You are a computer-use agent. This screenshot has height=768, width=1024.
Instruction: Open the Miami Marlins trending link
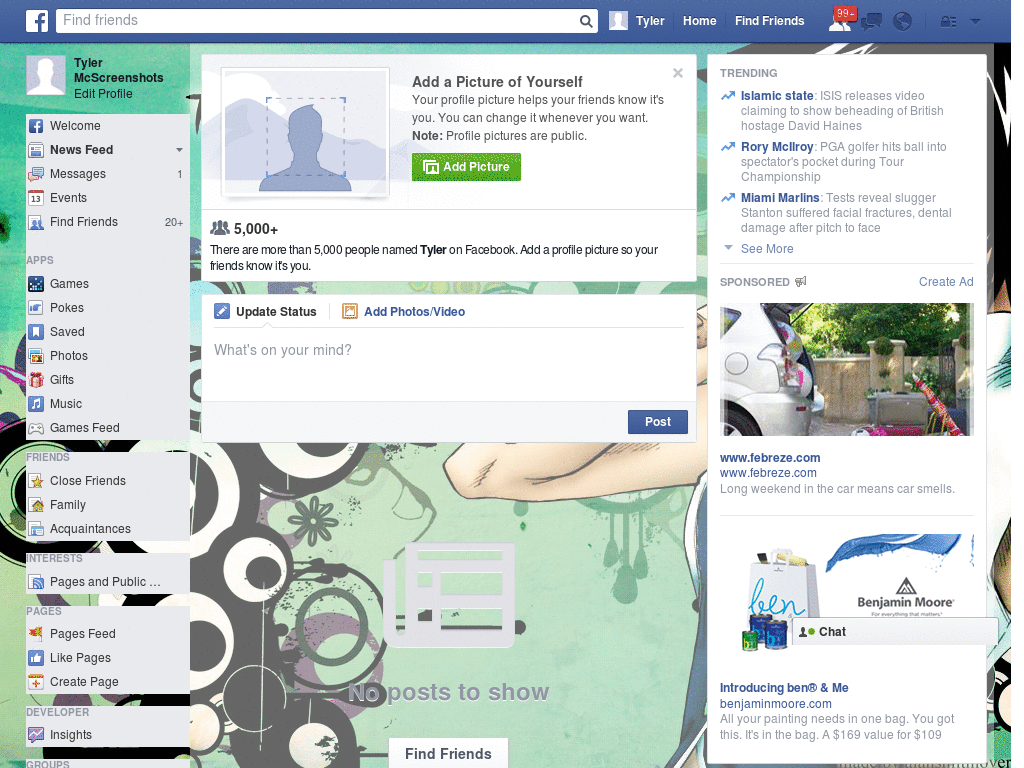[780, 197]
